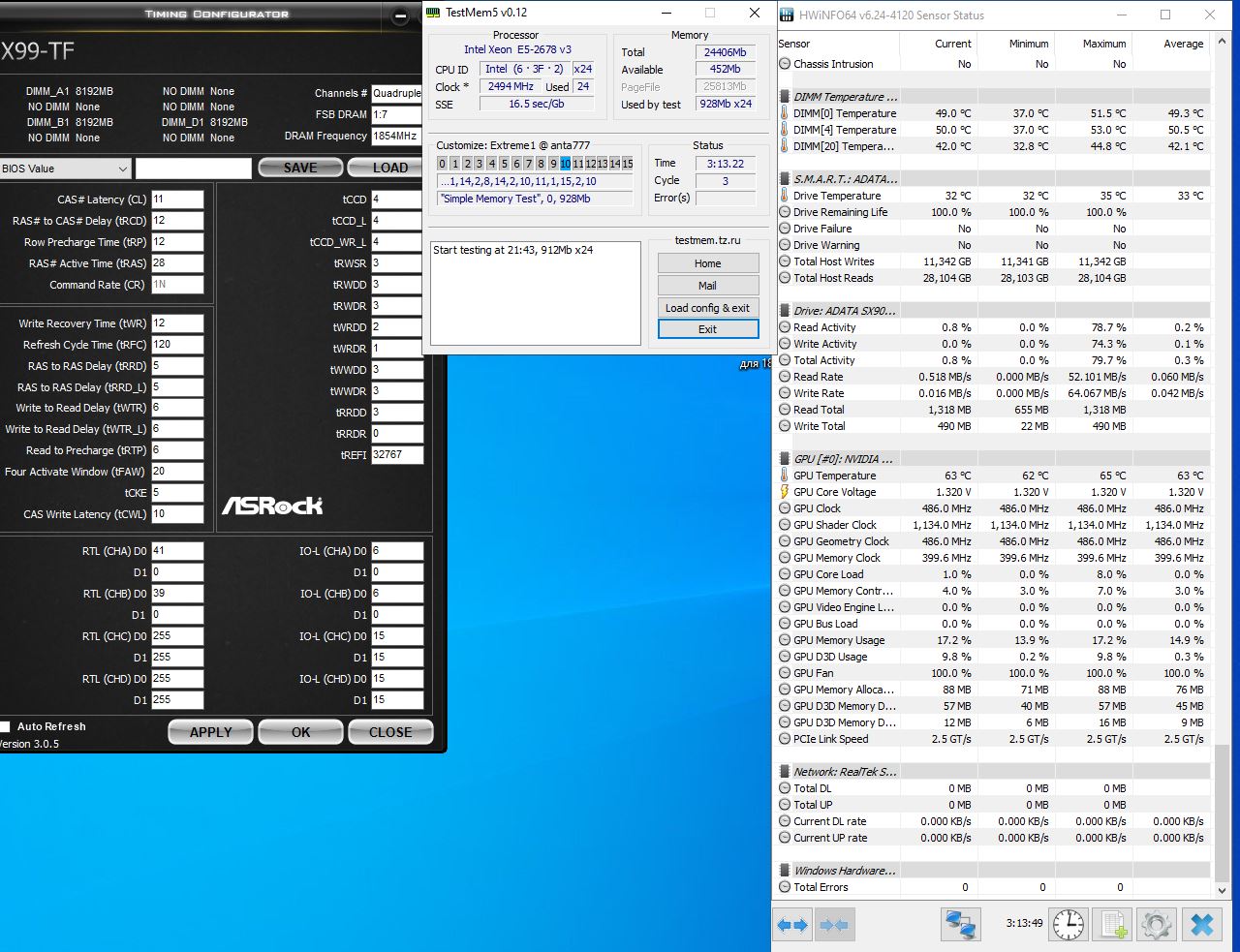Click the Refresh Cycle Time (tRFC) value field
The height and width of the screenshot is (952, 1240).
coord(177,345)
